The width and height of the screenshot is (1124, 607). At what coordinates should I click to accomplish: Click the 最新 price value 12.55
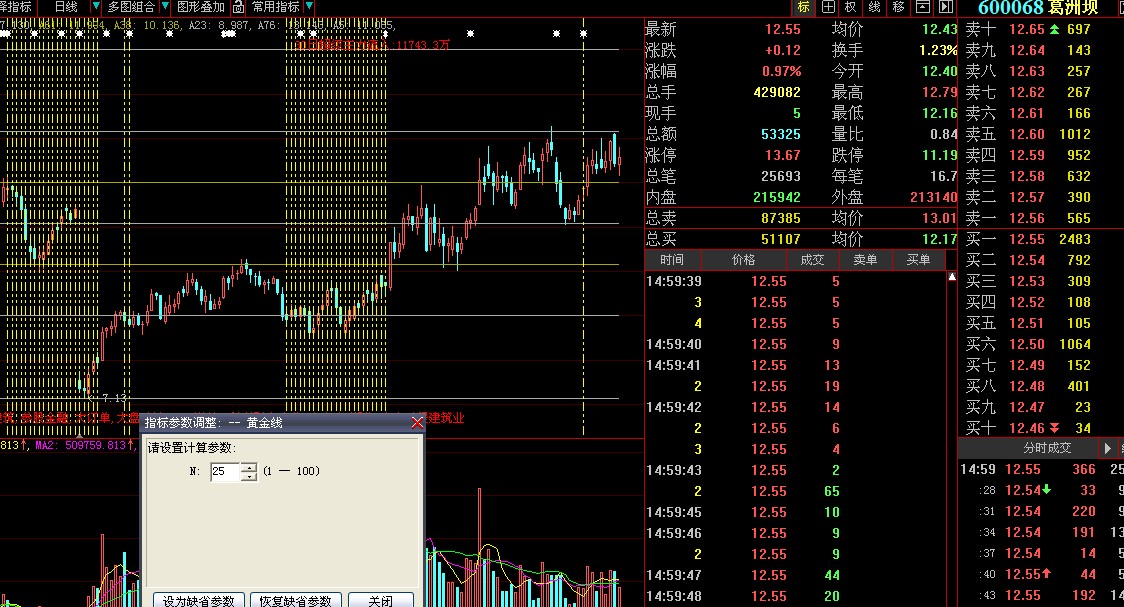[x=782, y=29]
